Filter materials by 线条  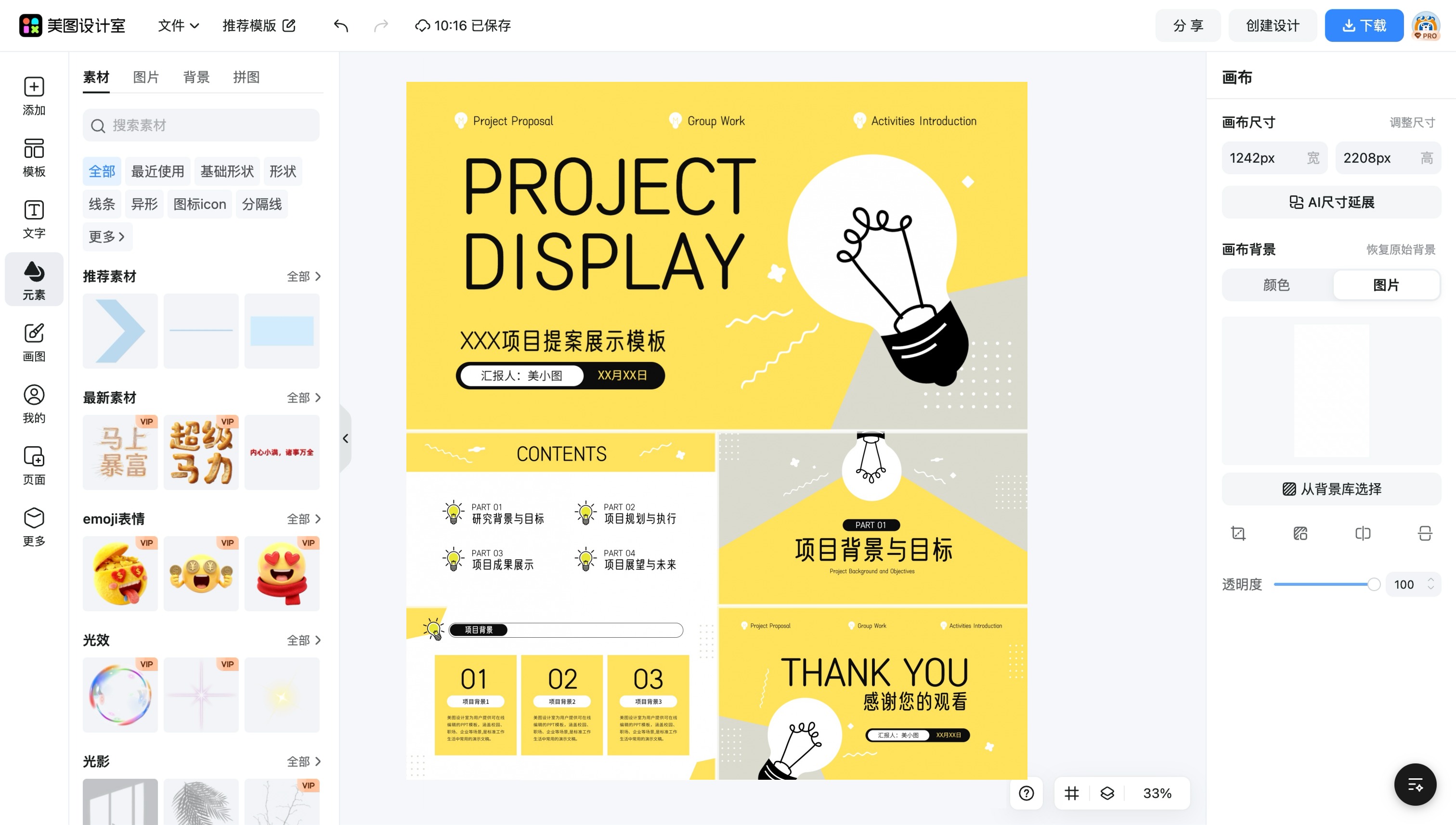coord(102,204)
